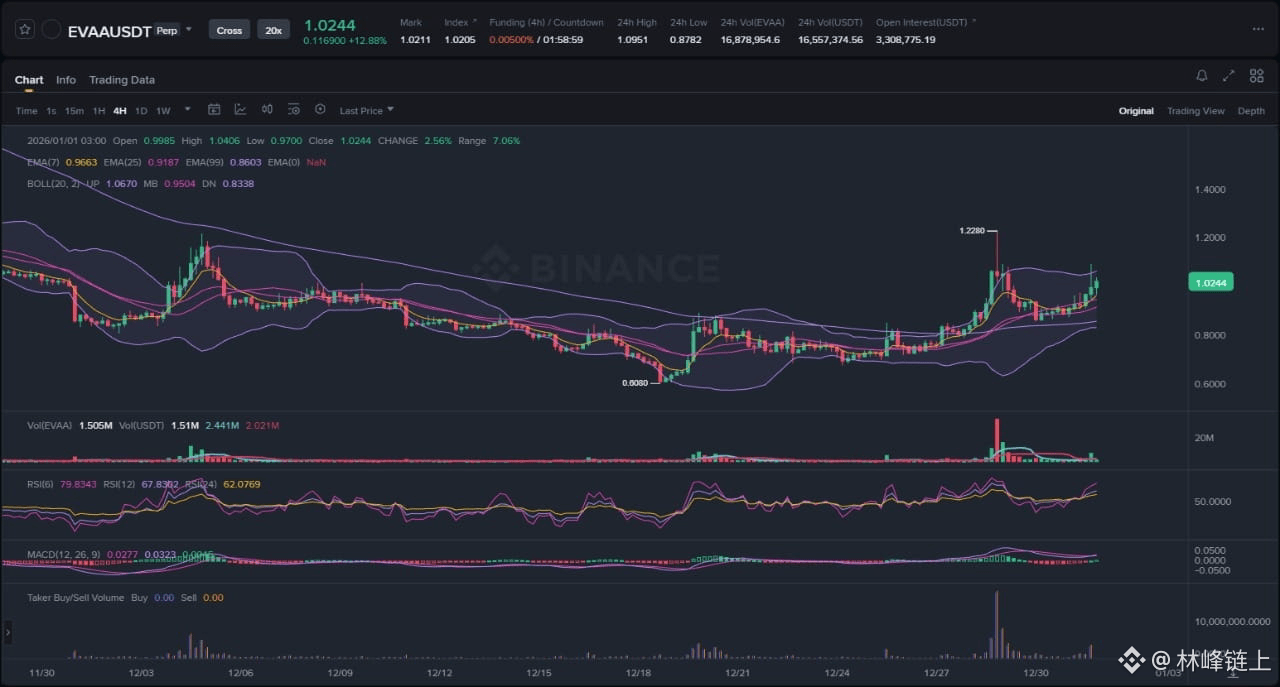Open the candlestick chart type icon
1280x687 pixels.
point(267,110)
